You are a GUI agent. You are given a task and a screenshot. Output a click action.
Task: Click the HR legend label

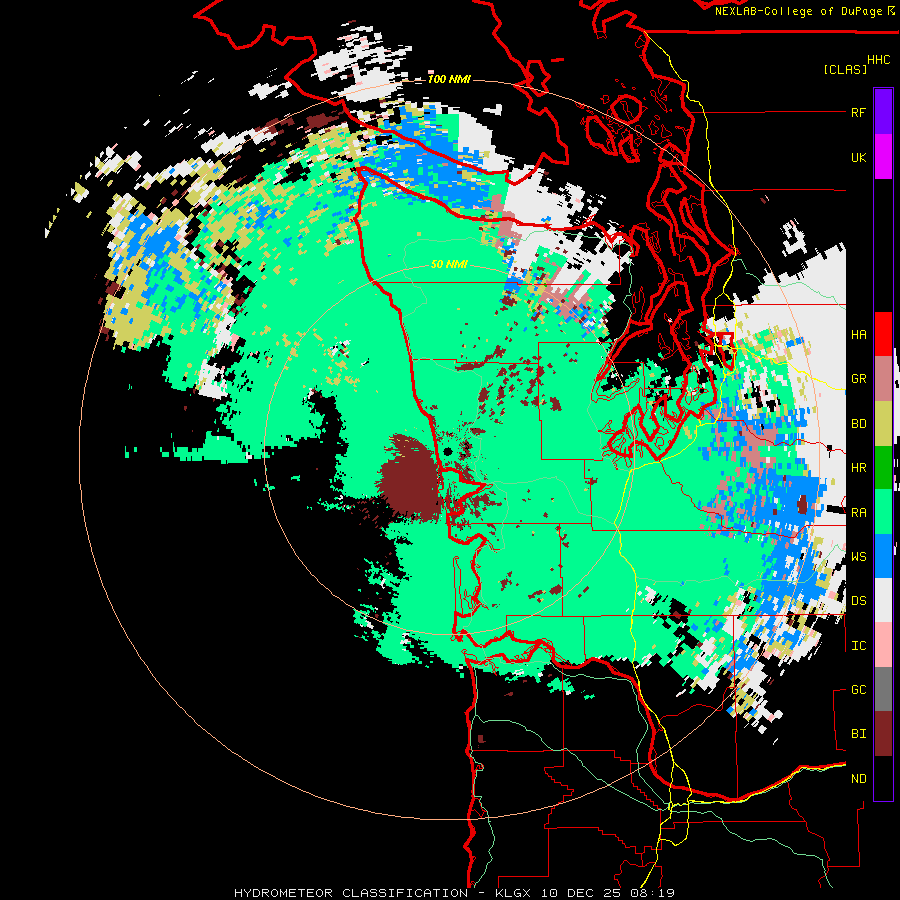[x=858, y=468]
